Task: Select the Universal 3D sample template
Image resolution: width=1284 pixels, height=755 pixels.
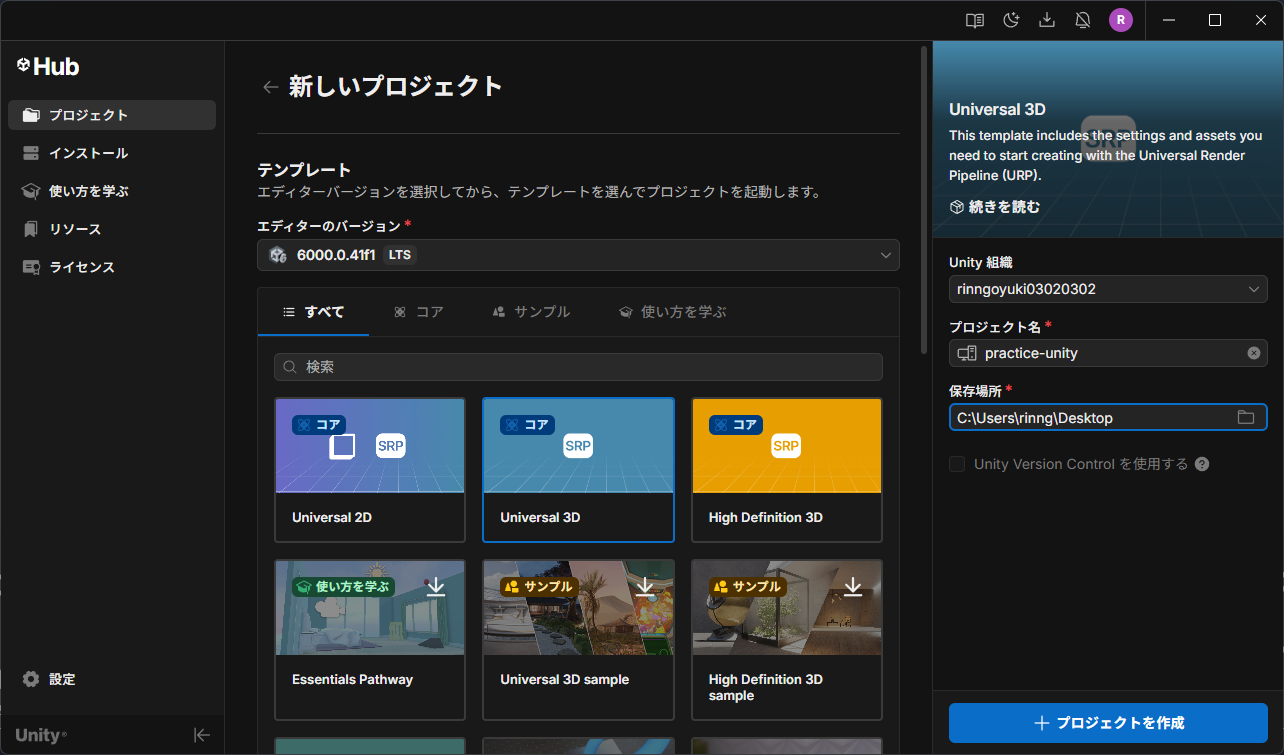Action: pos(578,640)
